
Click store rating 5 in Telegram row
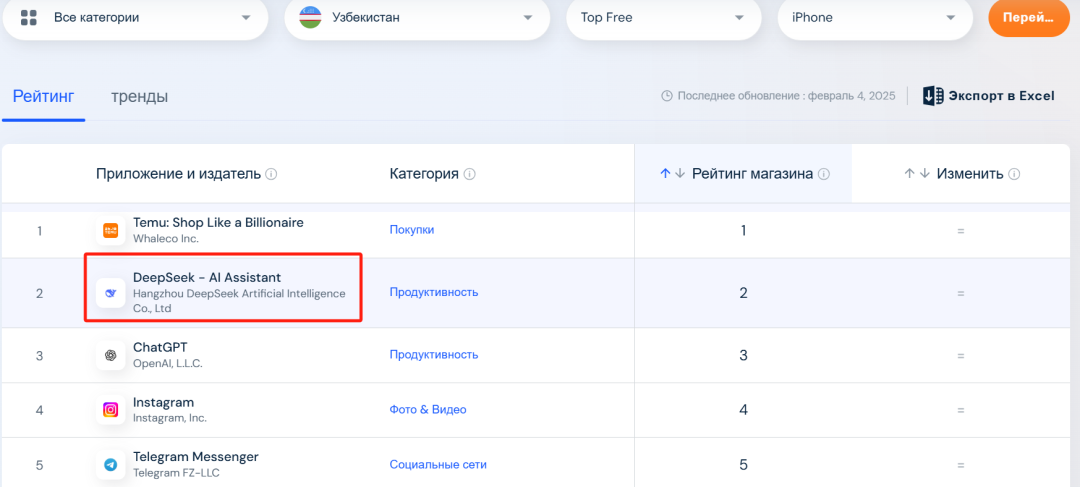click(x=743, y=465)
